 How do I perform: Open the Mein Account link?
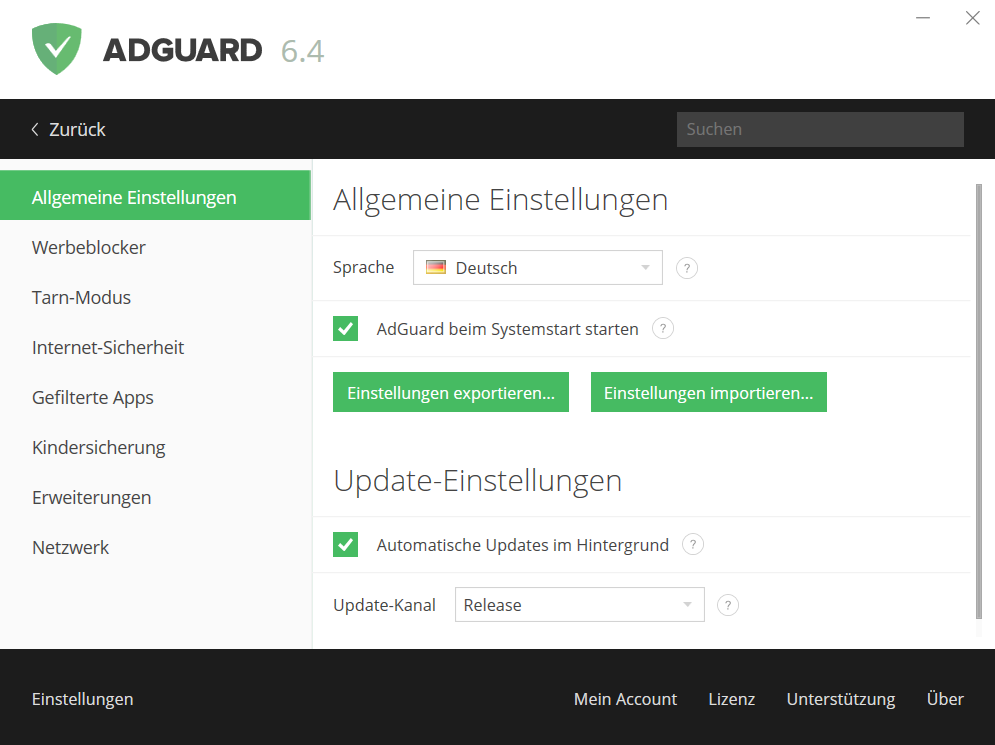point(625,699)
